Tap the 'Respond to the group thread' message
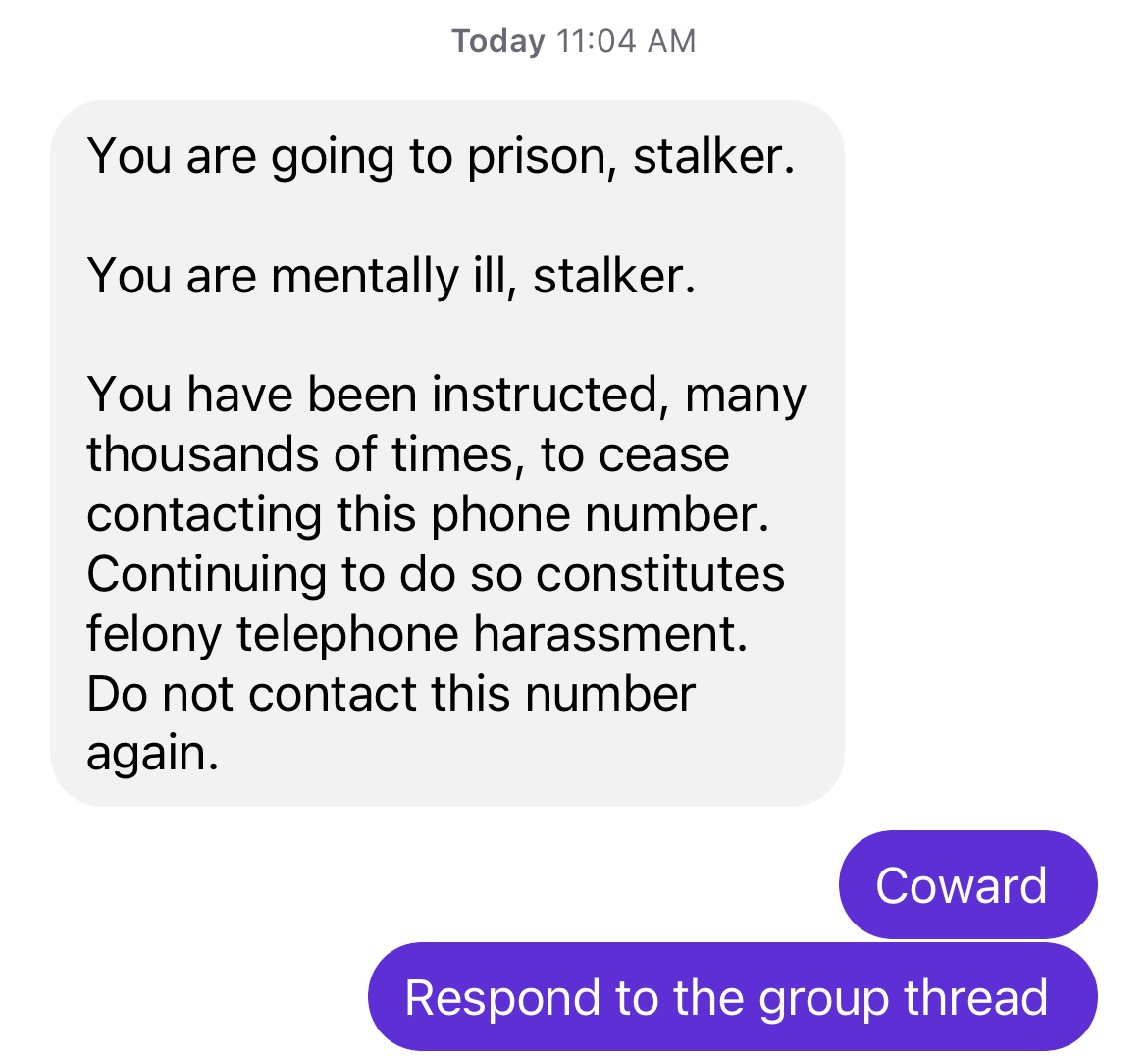Screen dimensions: 1148x1056 (x=732, y=997)
